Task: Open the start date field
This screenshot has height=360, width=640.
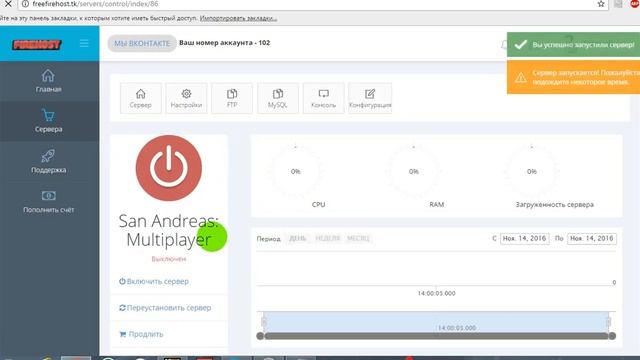Action: click(x=524, y=238)
